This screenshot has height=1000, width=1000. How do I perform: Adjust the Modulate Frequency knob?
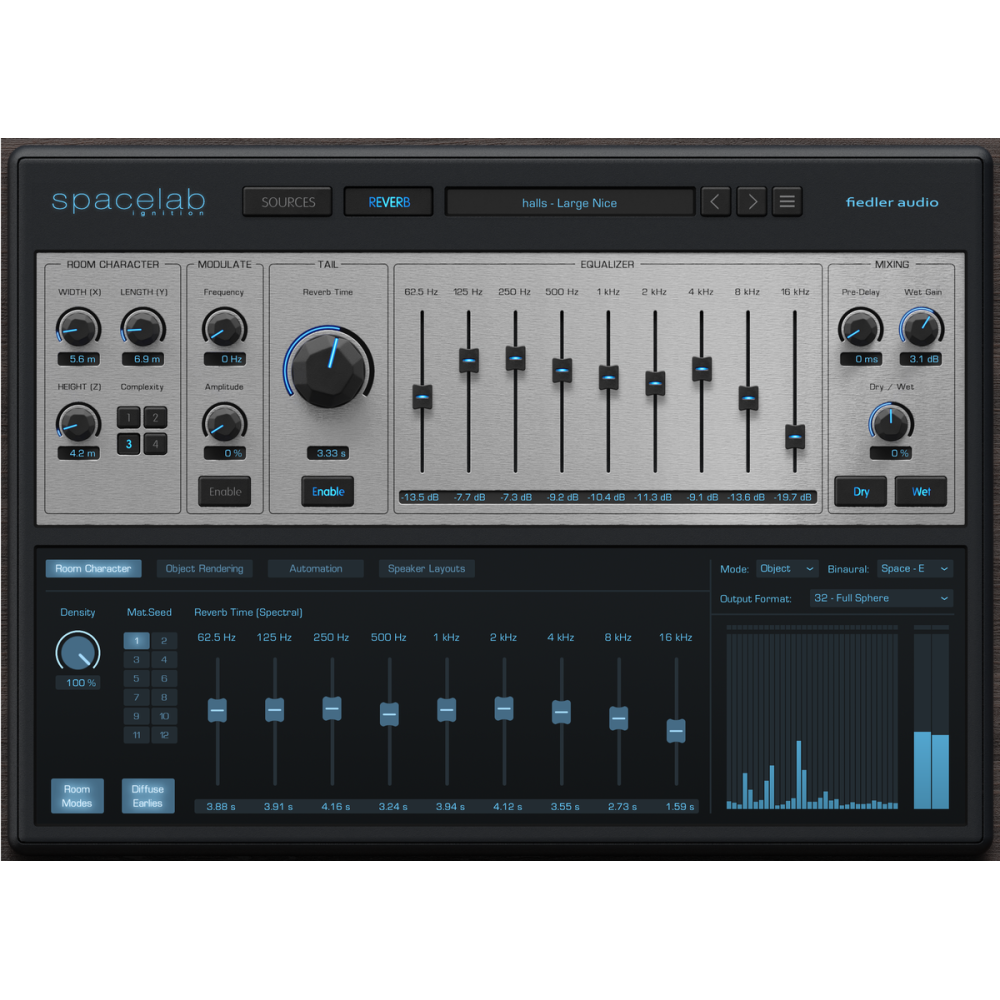pos(223,330)
